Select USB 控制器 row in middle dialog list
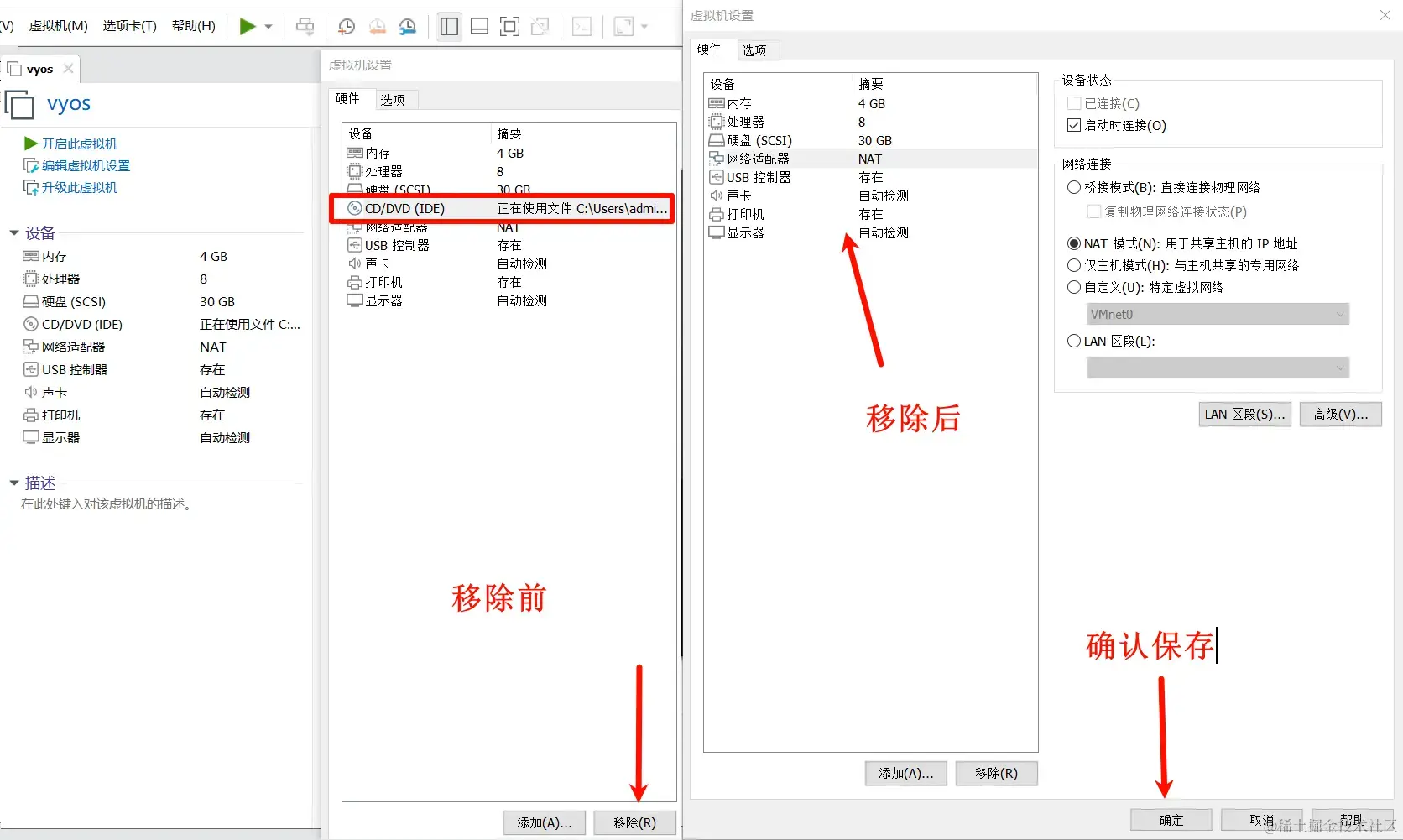Screen dimensions: 1403x840 point(509,245)
